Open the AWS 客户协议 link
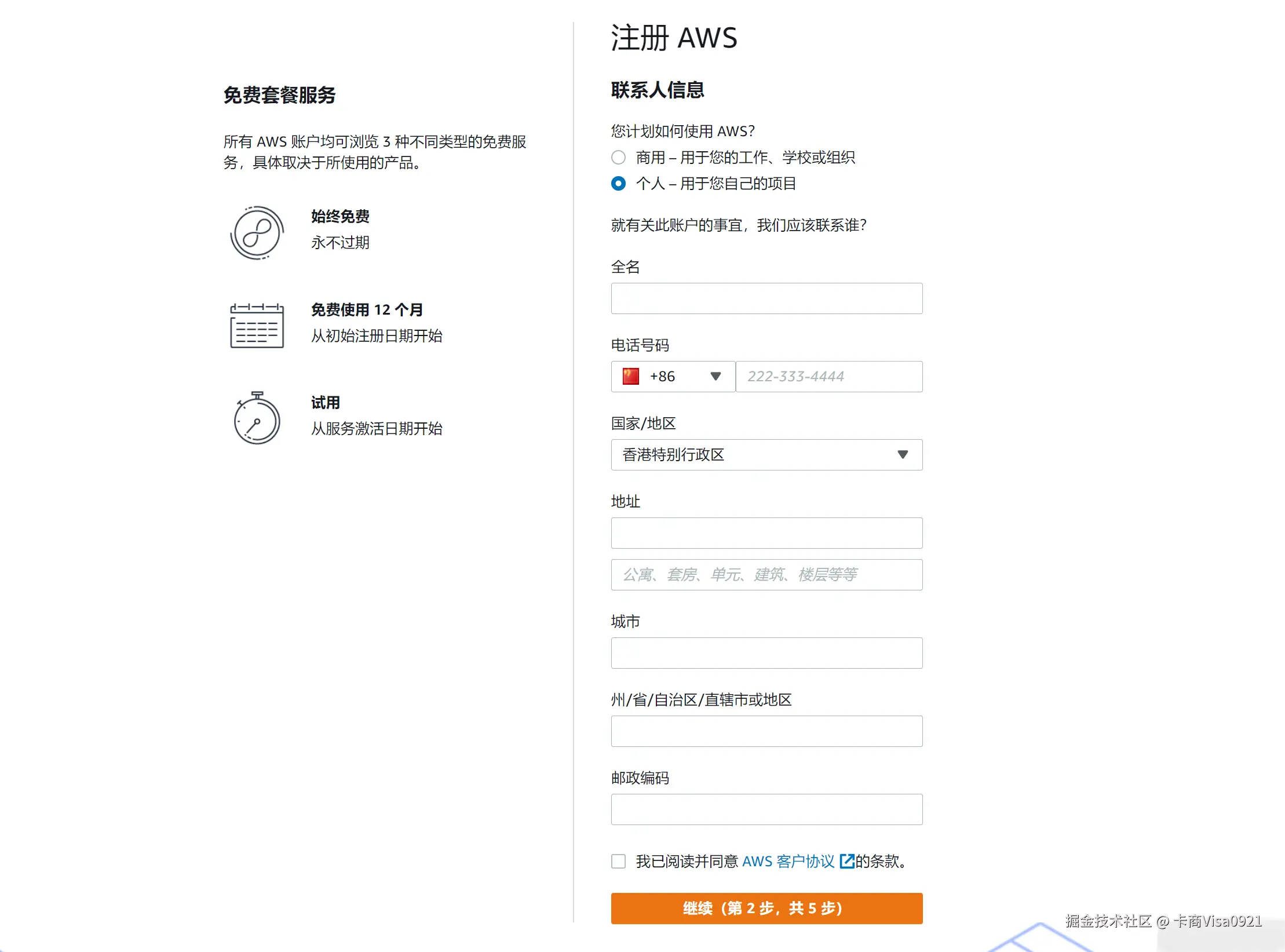Image resolution: width=1285 pixels, height=952 pixels. click(x=788, y=861)
